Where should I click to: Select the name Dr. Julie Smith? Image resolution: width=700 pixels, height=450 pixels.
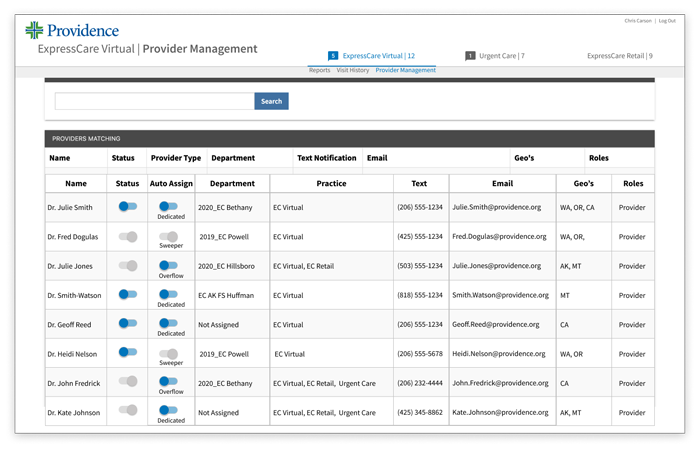coord(70,208)
